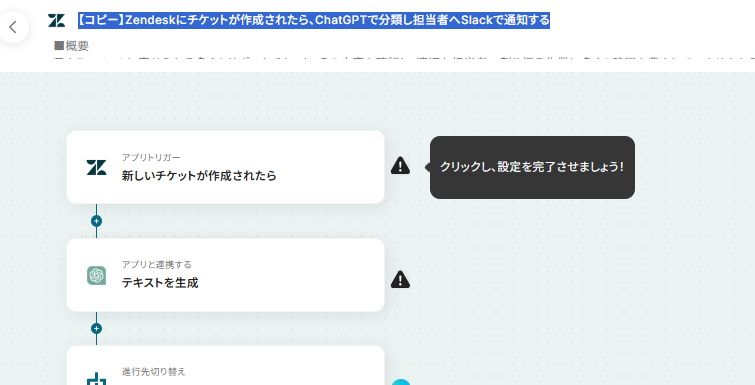This screenshot has width=755, height=385.
Task: Click the 進行先切り替え label text
Action: click(x=154, y=372)
